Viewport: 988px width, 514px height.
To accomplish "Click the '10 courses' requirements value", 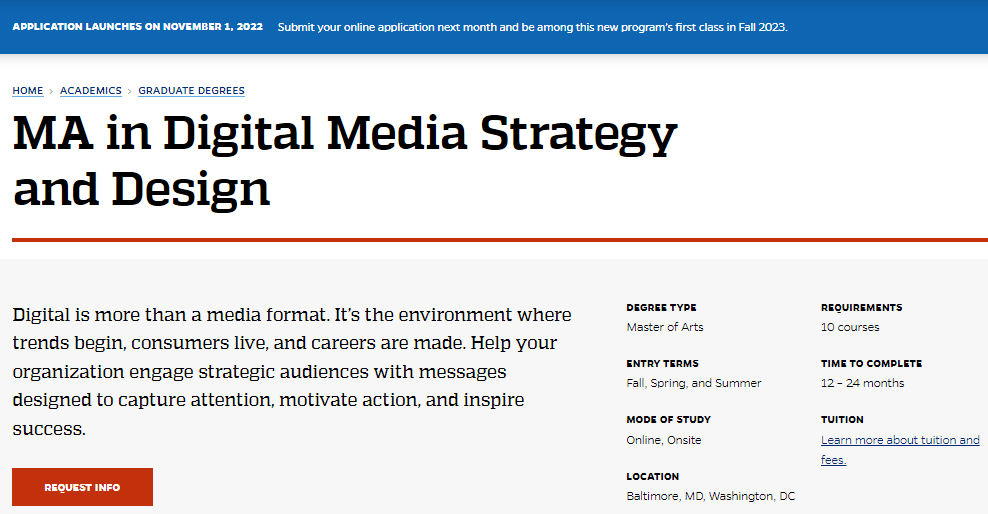I will (x=850, y=327).
